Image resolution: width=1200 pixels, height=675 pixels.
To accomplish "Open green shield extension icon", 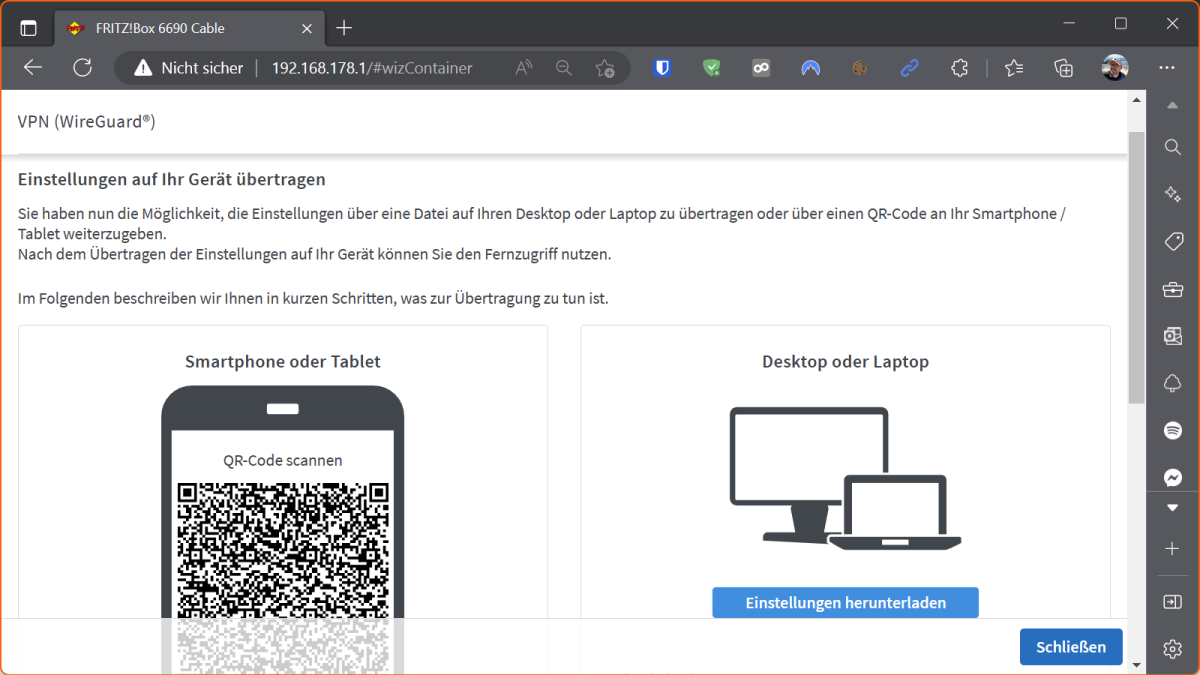I will (711, 68).
